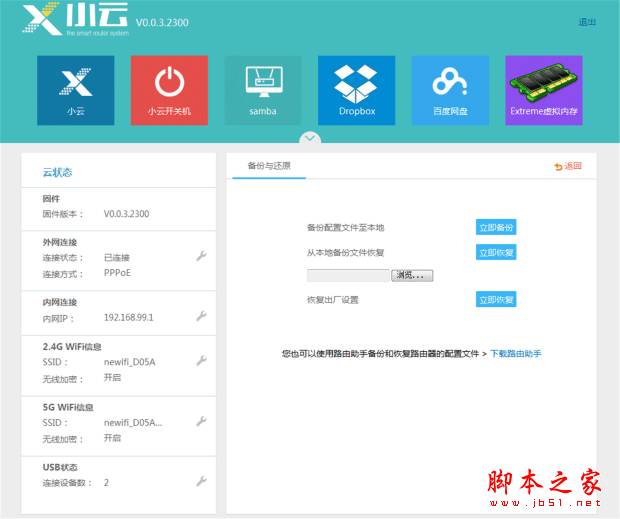Click the 固件 heading
Image resolution: width=620 pixels, height=519 pixels.
pos(51,198)
